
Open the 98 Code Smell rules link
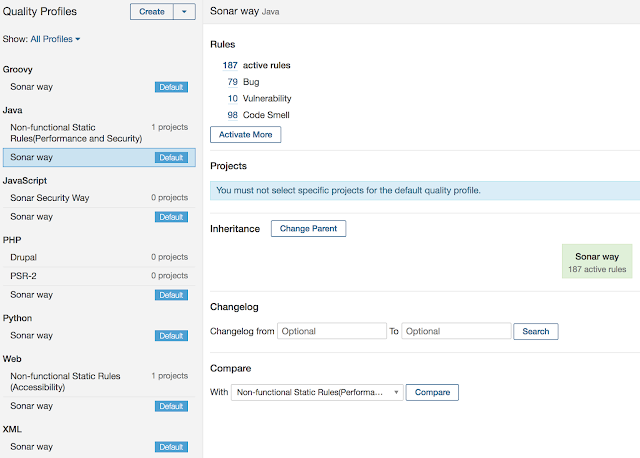[x=233, y=115]
